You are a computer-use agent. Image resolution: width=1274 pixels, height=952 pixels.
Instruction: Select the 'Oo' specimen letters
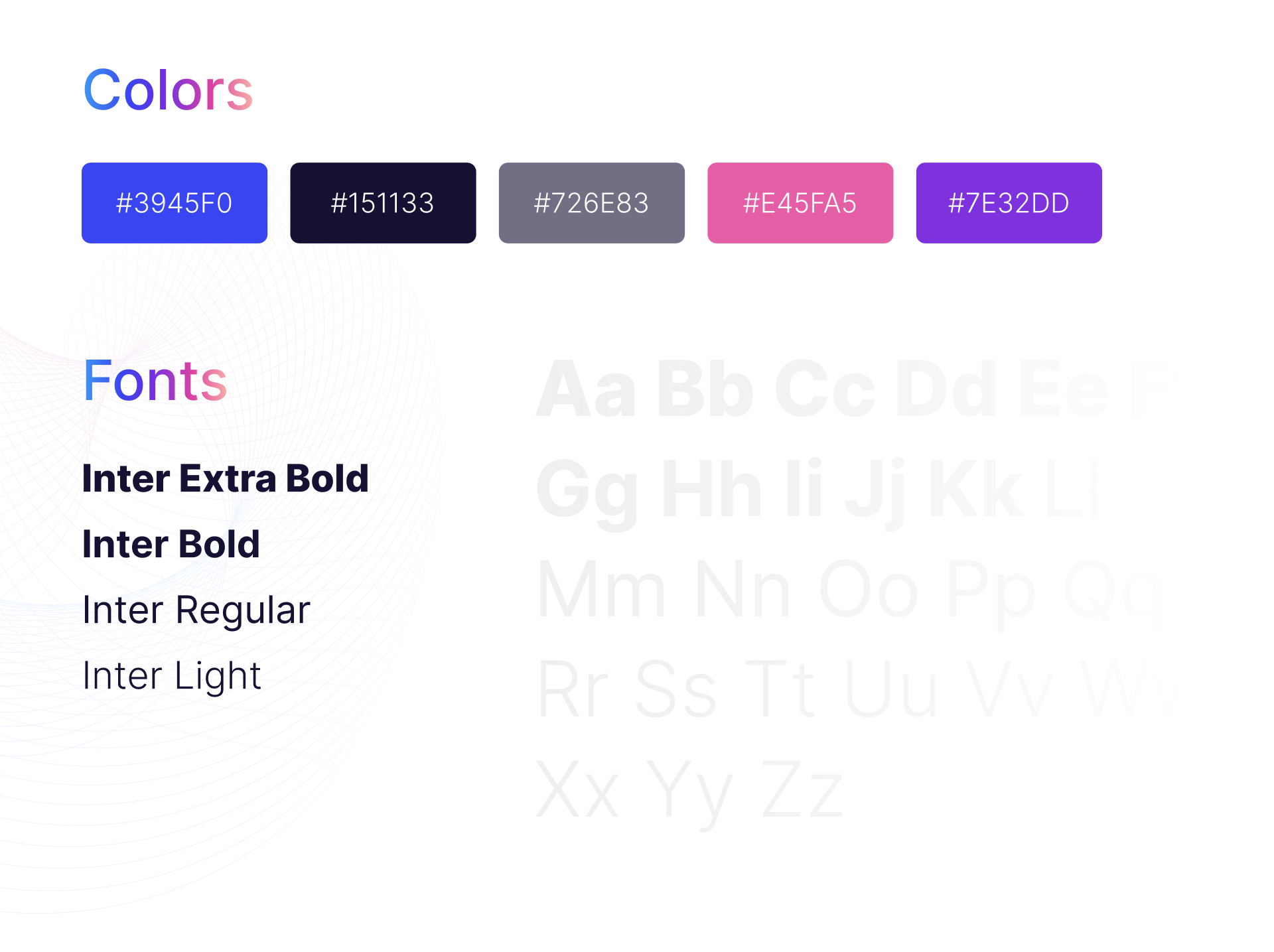869,589
